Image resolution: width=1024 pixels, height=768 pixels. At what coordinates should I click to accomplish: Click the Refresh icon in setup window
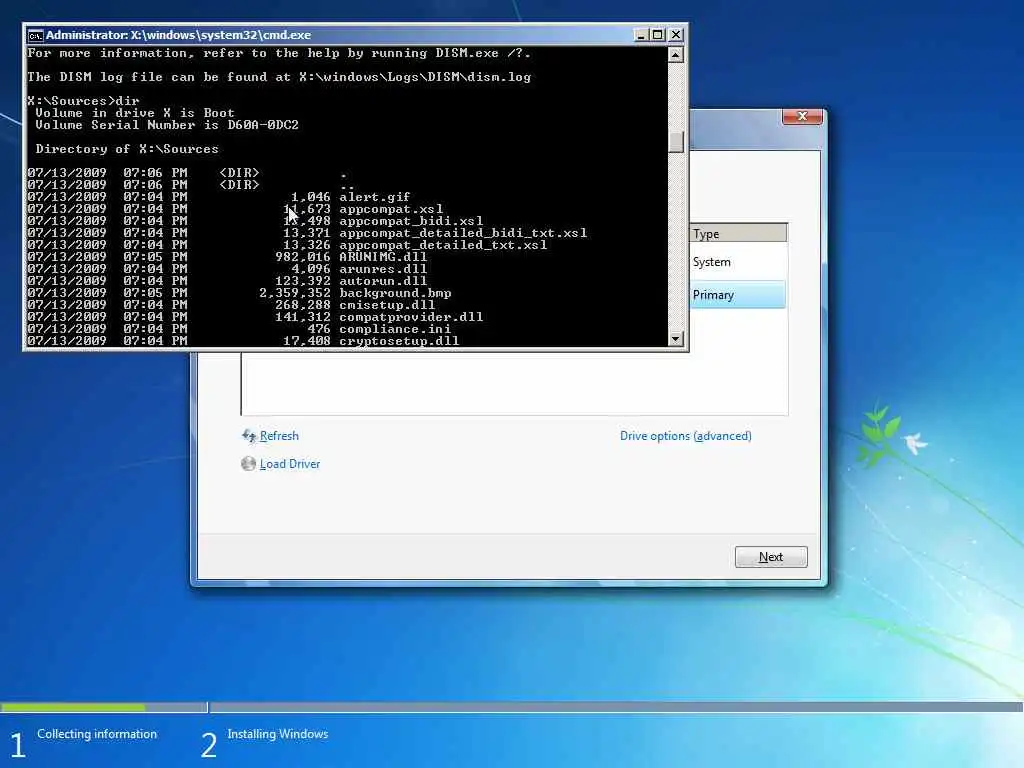248,436
